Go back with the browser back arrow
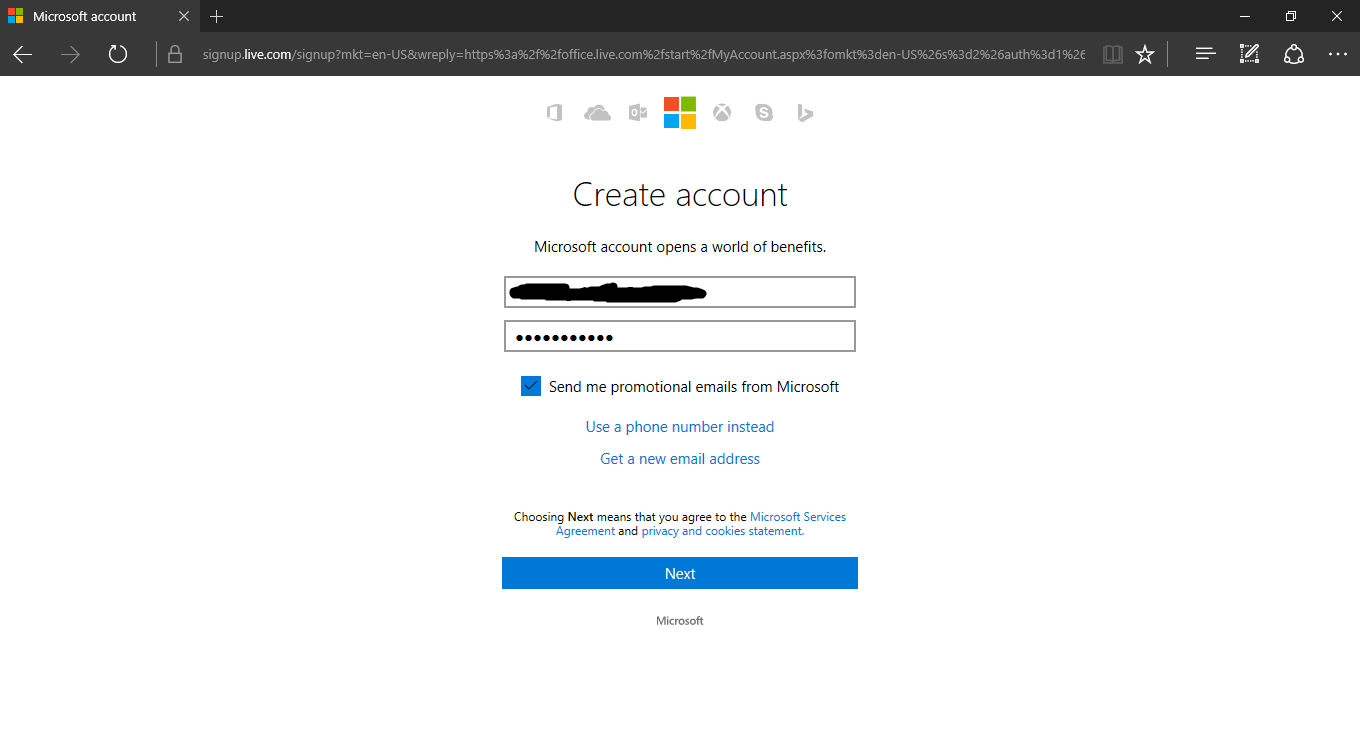The height and width of the screenshot is (738, 1360). point(23,54)
